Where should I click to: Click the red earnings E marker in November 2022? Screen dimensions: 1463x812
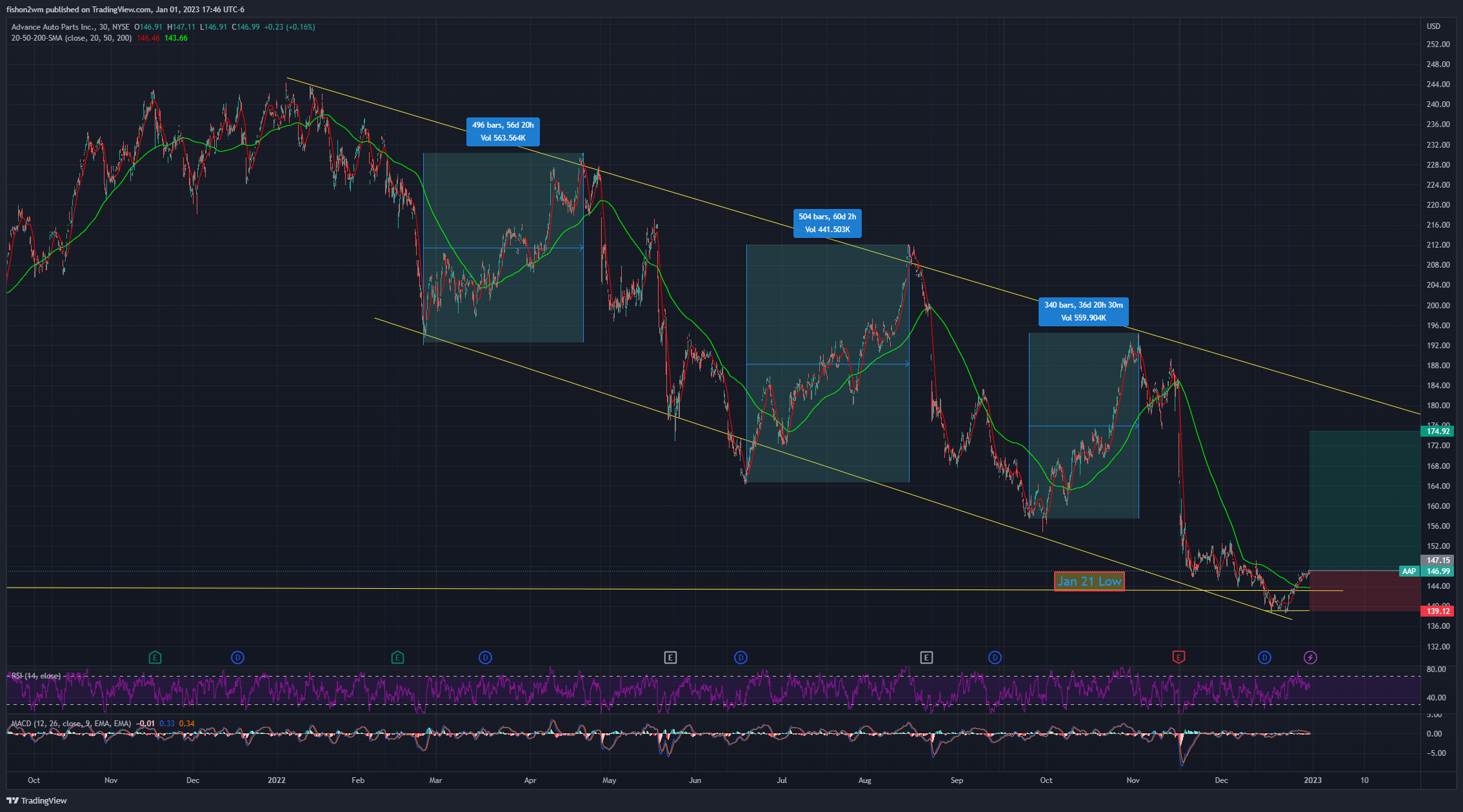coord(1179,657)
